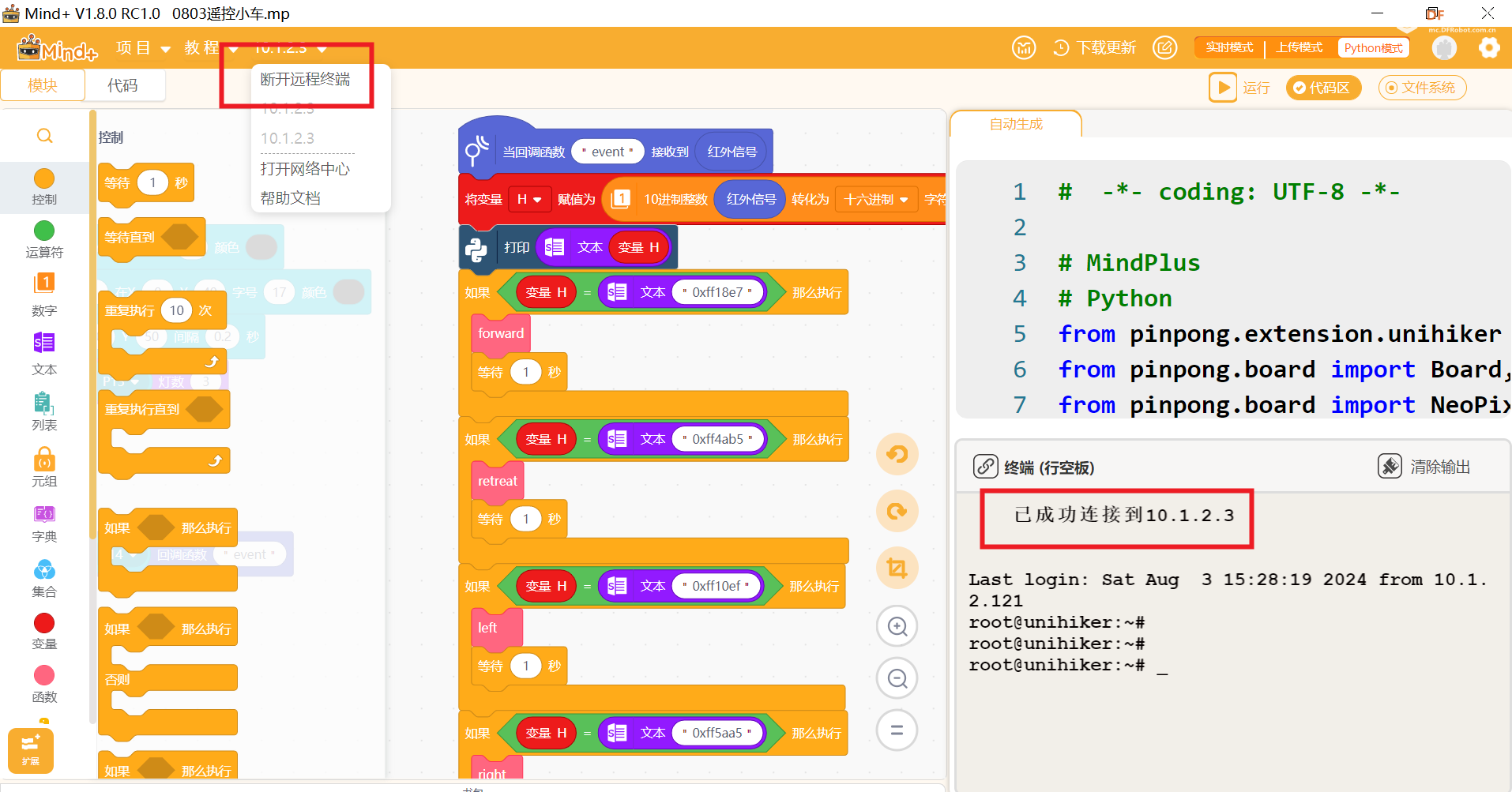Select the 列表 block category
Screen dimensions: 1512x792
(44, 411)
